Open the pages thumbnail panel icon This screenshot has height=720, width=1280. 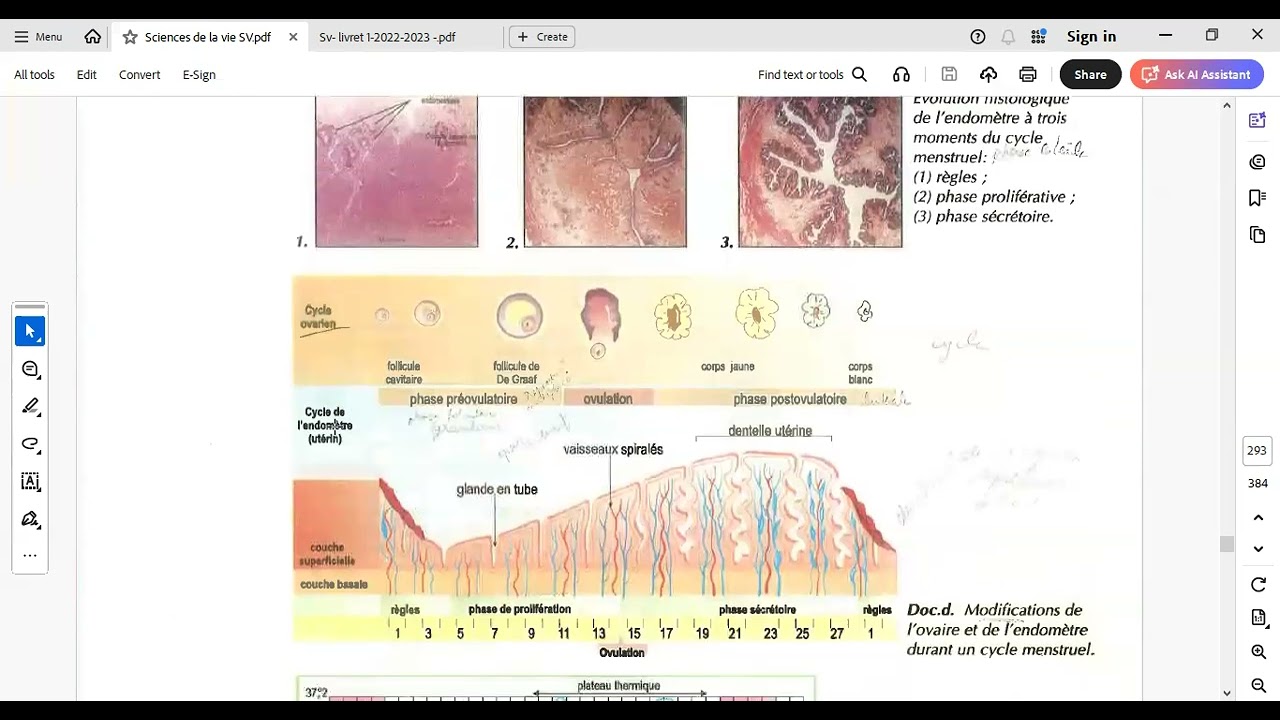click(1258, 235)
